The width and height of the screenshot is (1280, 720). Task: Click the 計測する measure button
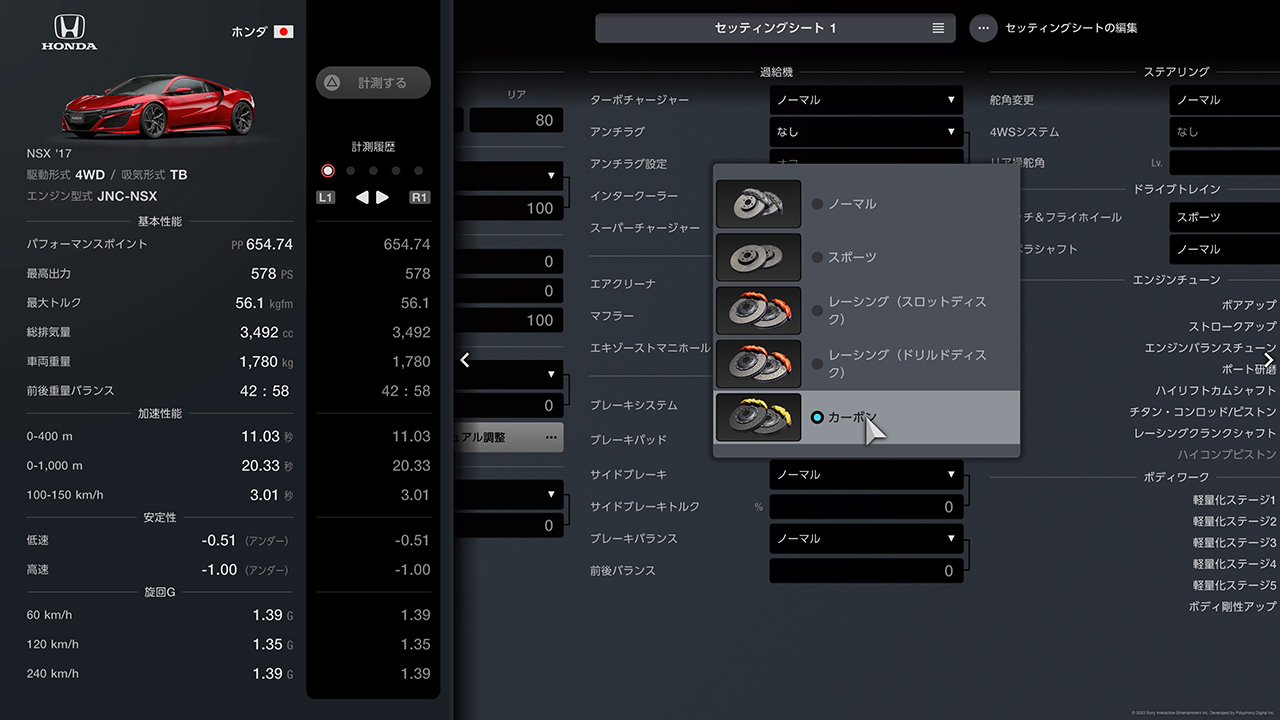pyautogui.click(x=373, y=83)
